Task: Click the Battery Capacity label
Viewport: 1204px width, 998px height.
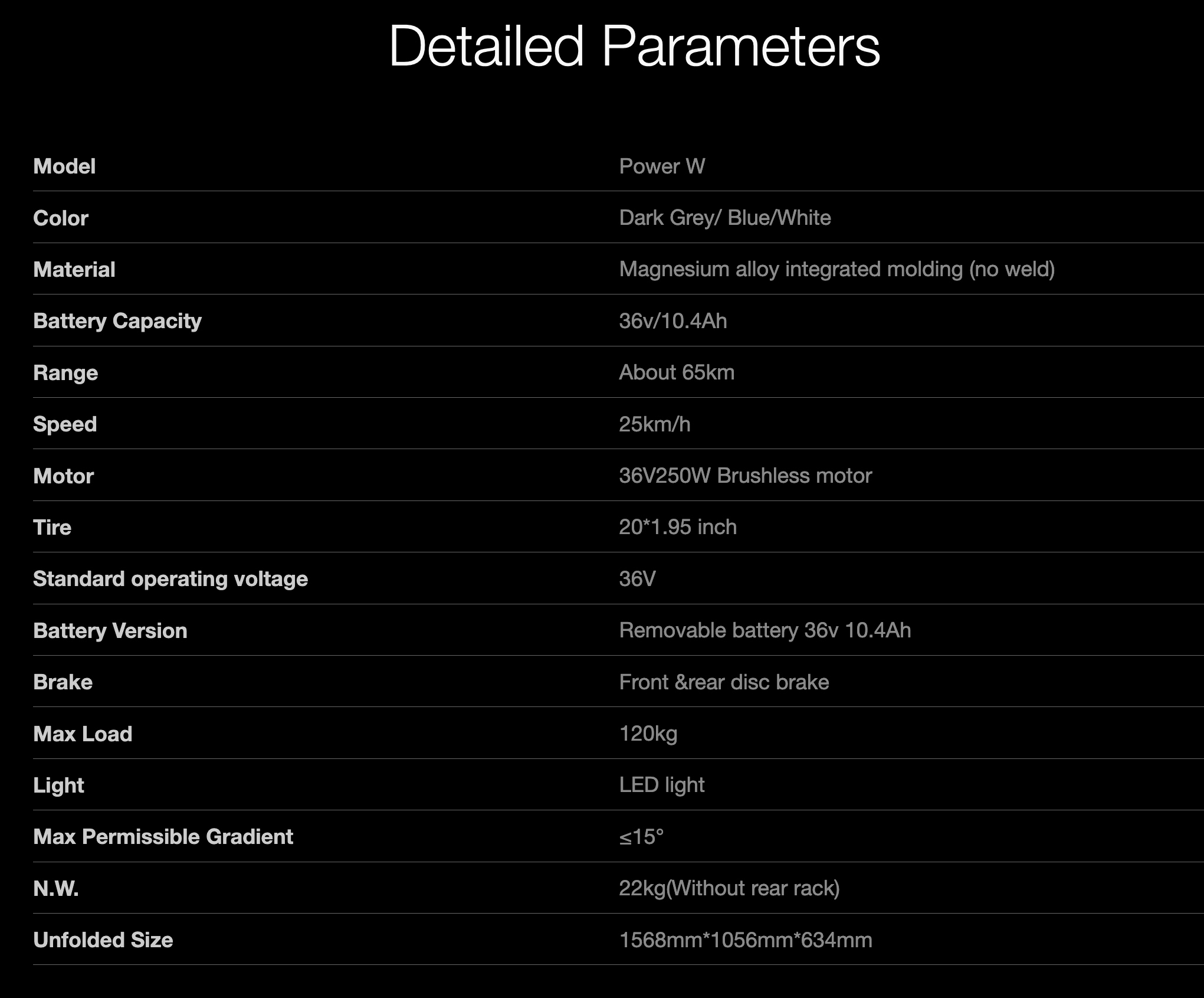Action: [117, 321]
